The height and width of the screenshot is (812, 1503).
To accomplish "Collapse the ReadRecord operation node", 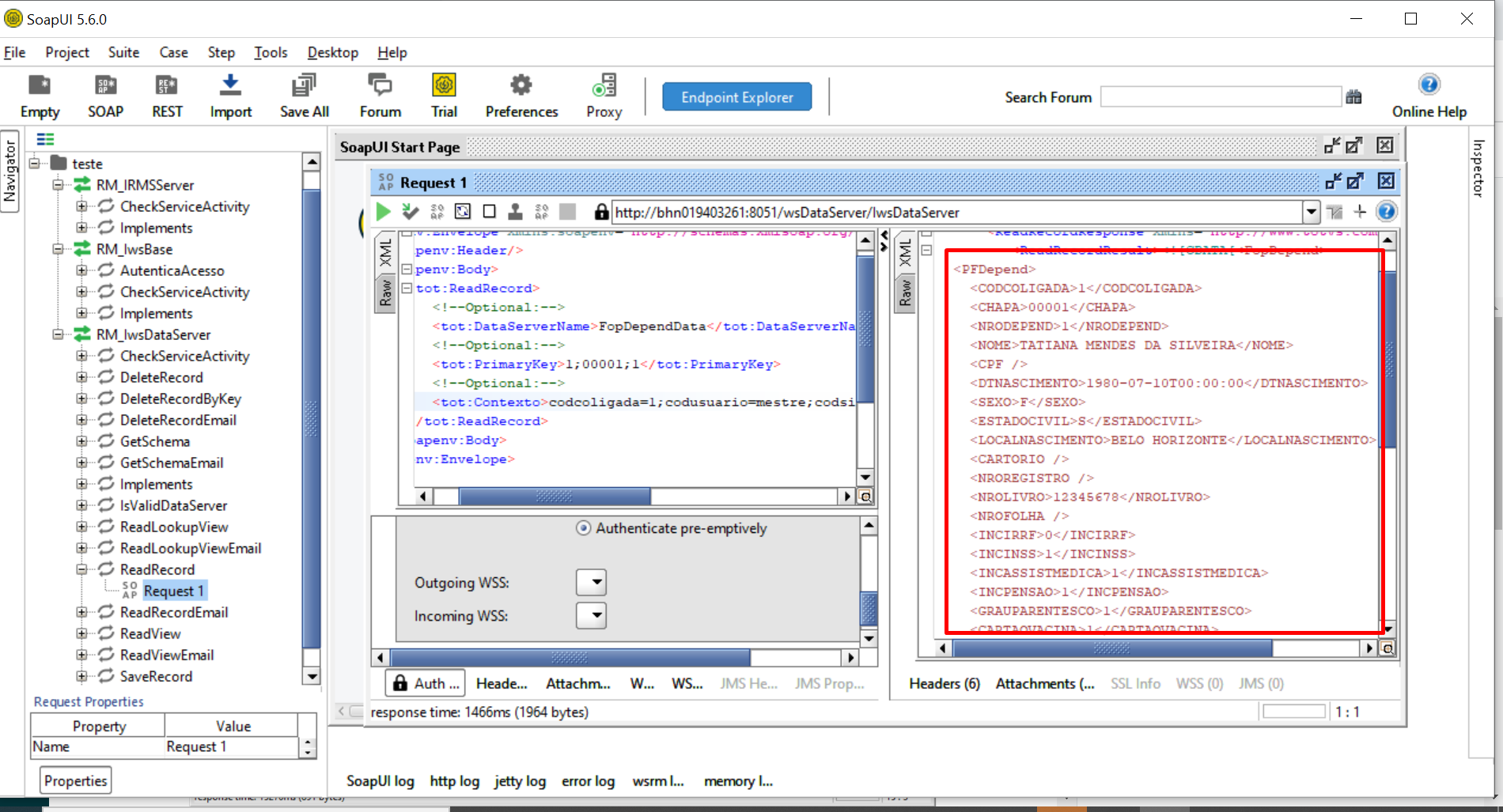I will [x=81, y=569].
